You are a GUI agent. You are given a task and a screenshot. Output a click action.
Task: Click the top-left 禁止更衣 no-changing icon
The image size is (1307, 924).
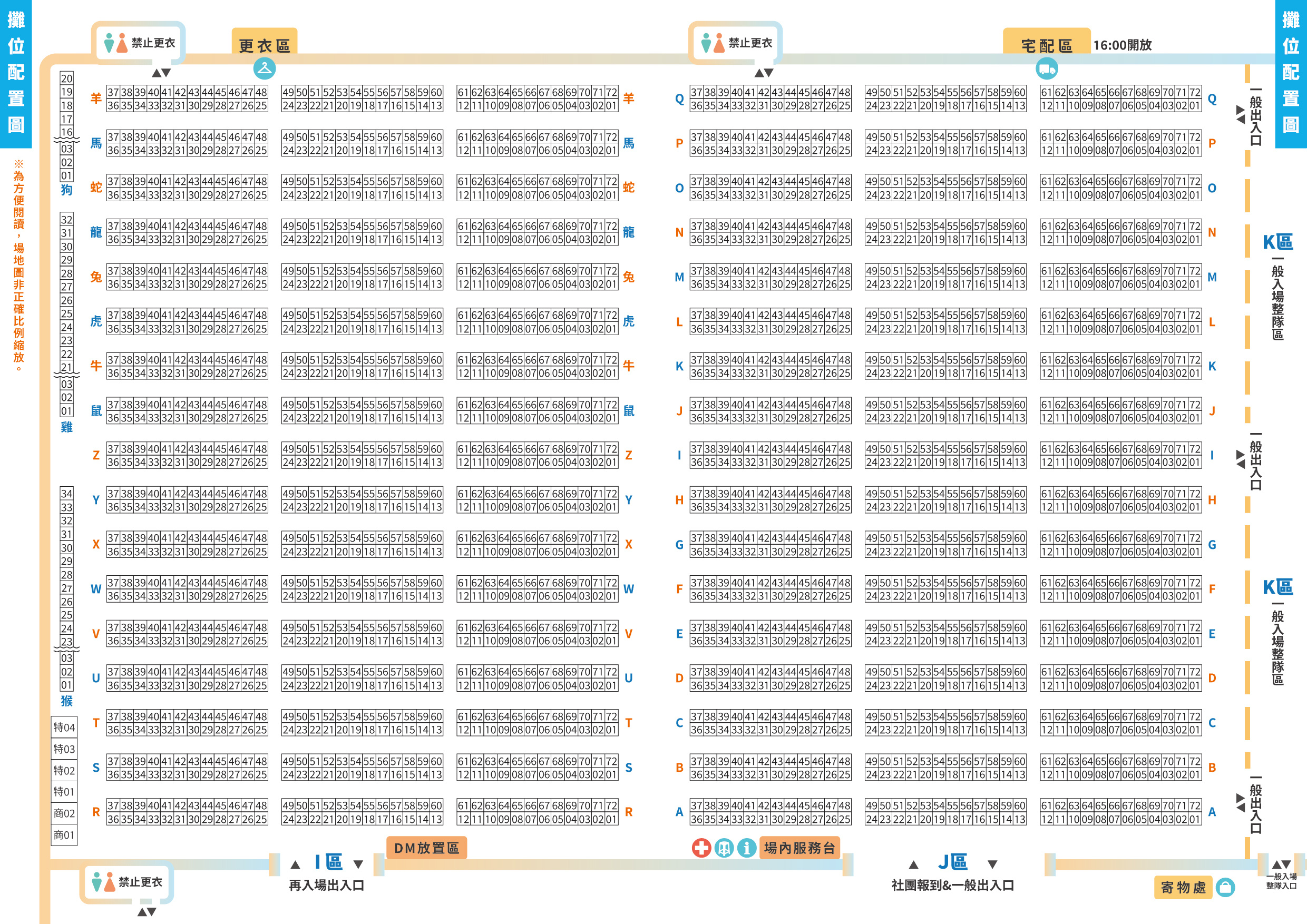click(115, 43)
